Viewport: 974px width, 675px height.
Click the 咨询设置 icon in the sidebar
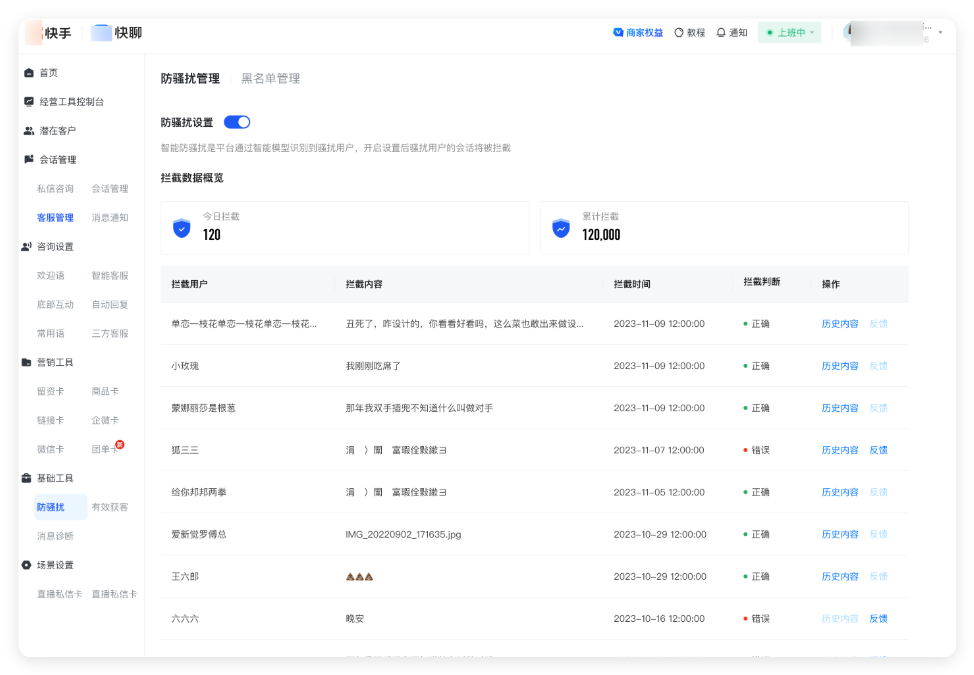27,246
